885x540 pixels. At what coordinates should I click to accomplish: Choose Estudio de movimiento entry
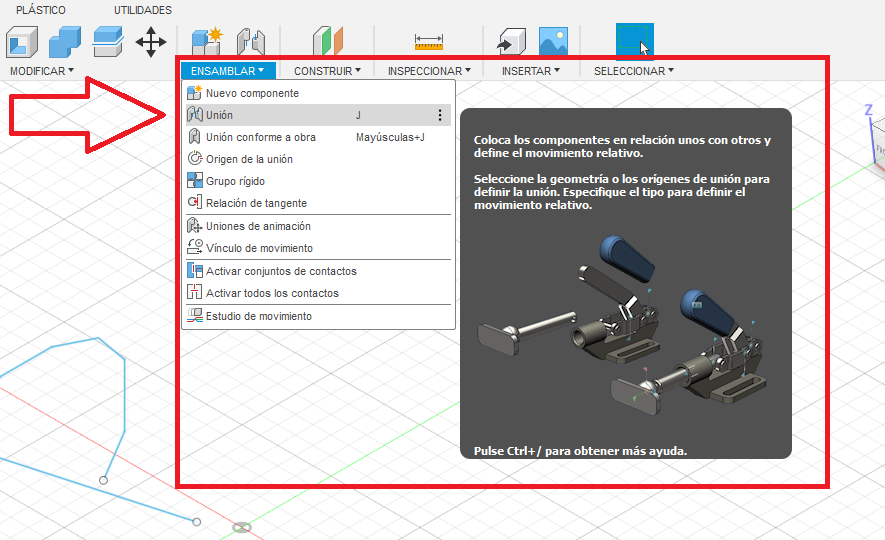(318, 316)
